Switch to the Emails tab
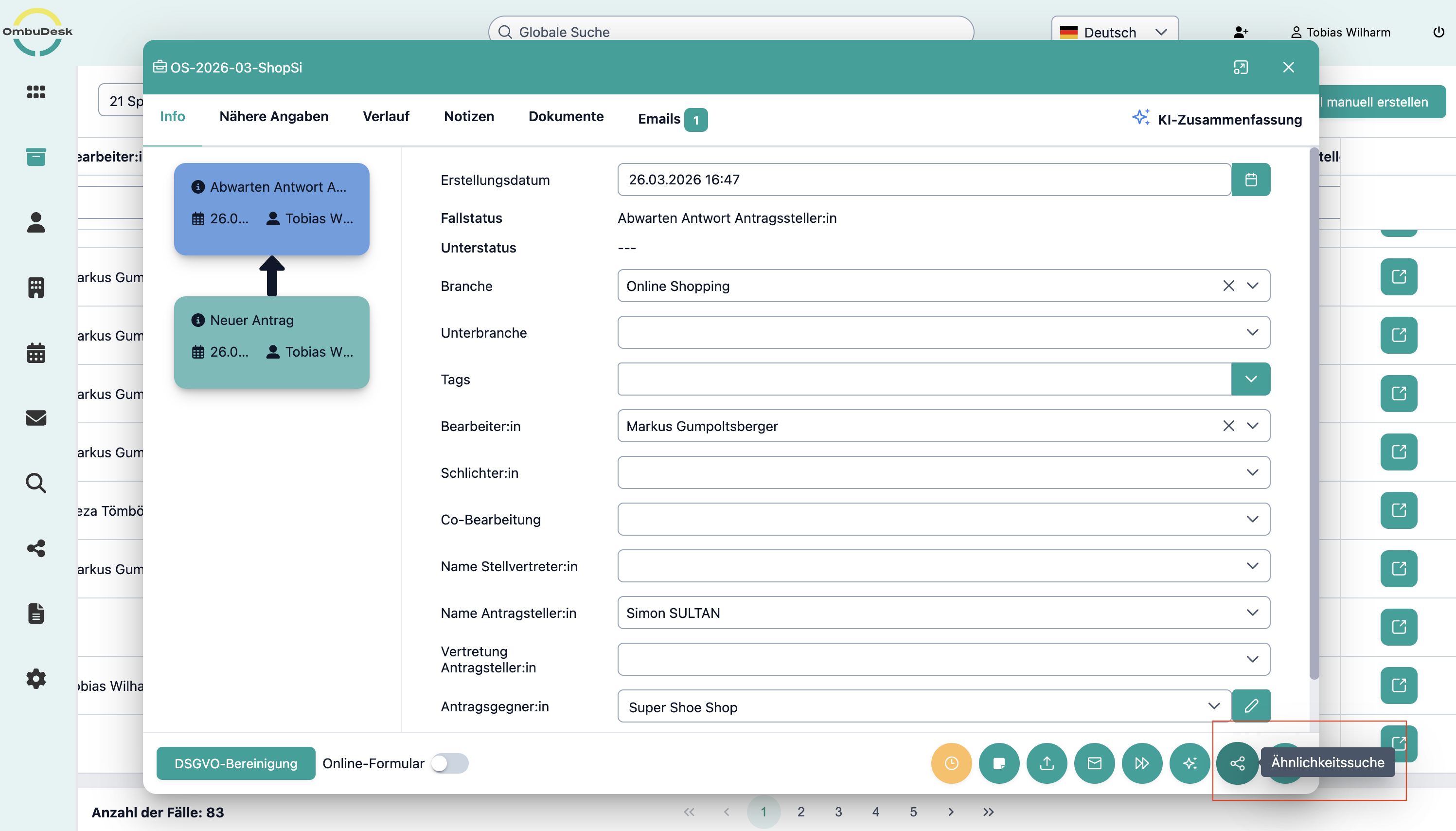The image size is (1456, 831). (x=673, y=119)
